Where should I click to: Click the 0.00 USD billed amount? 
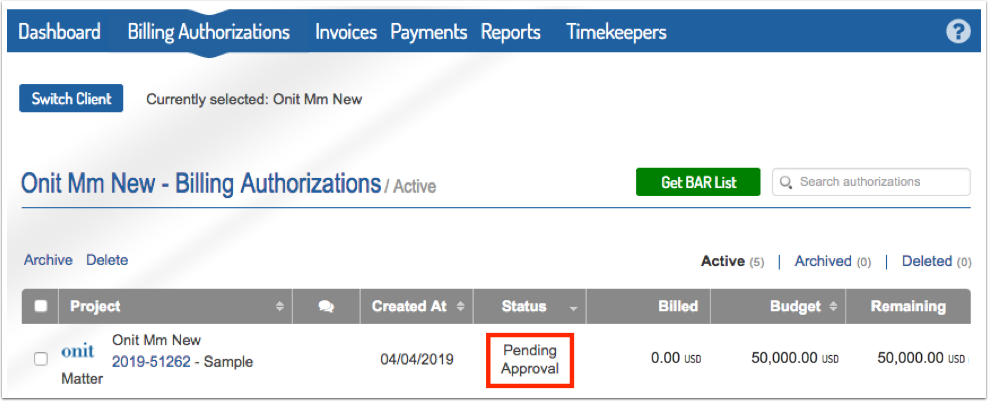(x=676, y=359)
